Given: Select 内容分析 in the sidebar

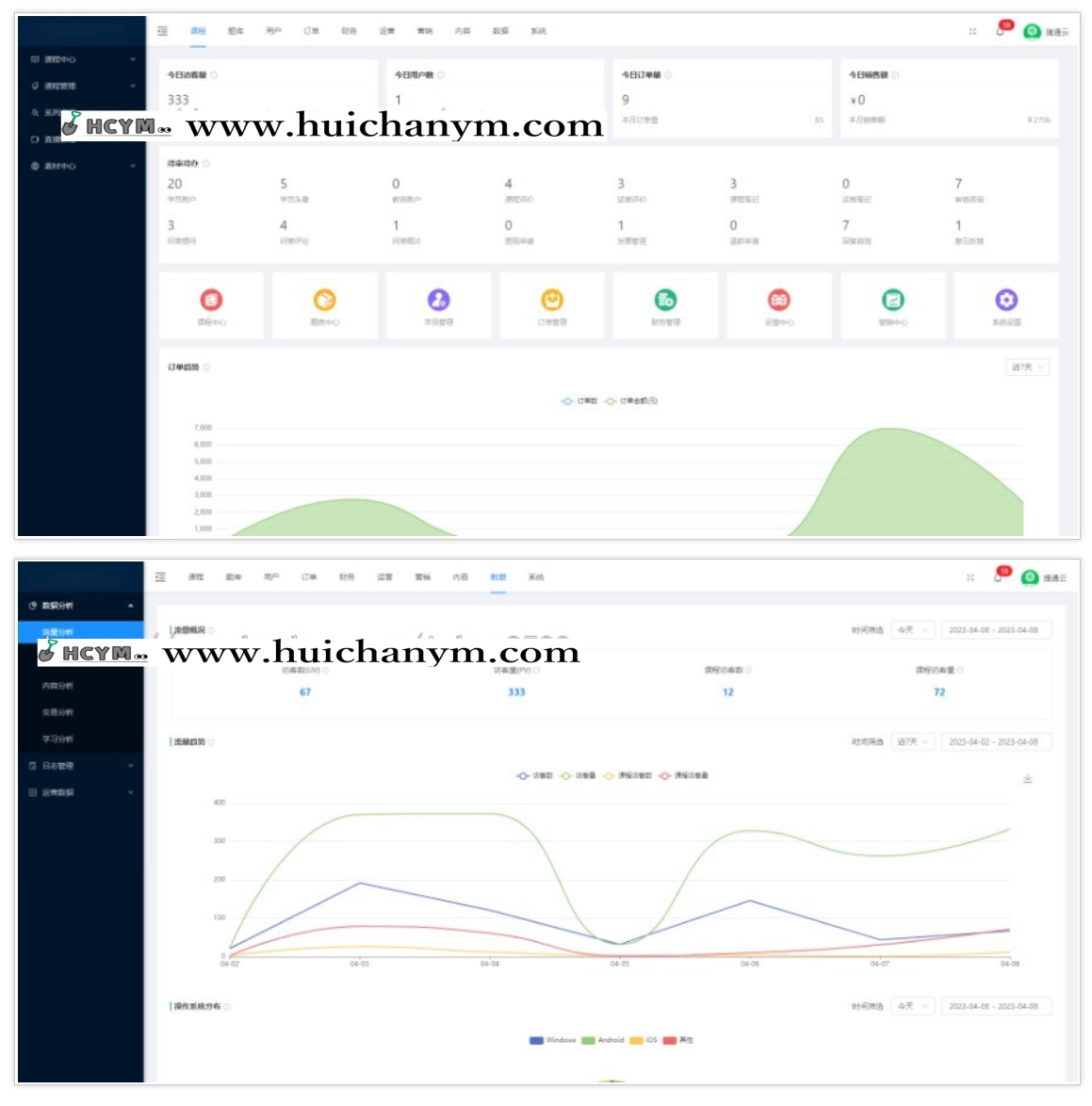Looking at the screenshot, I should coord(57,686).
